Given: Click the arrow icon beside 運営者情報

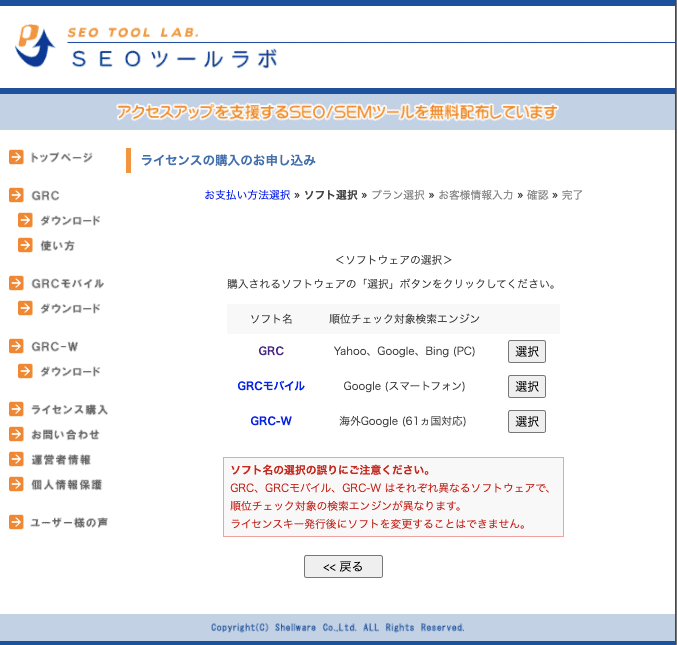Looking at the screenshot, I should (x=16, y=459).
